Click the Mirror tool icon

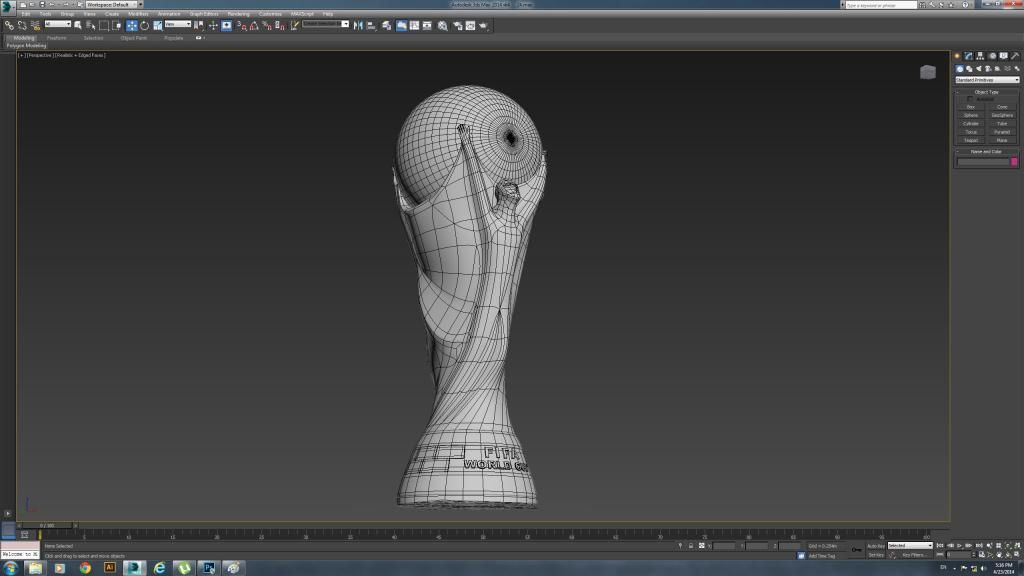tap(358, 25)
